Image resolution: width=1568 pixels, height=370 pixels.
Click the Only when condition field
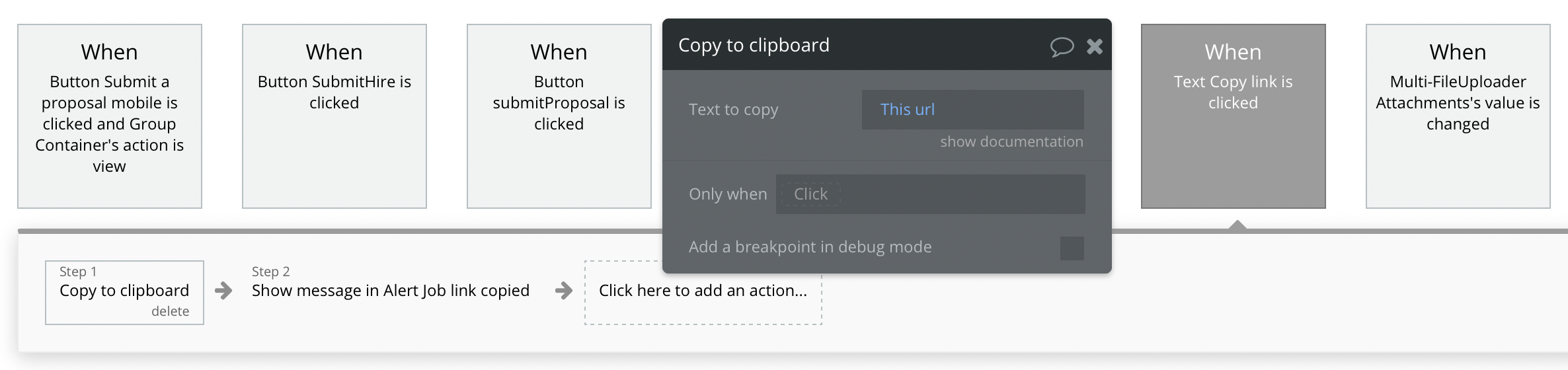tap(959, 194)
